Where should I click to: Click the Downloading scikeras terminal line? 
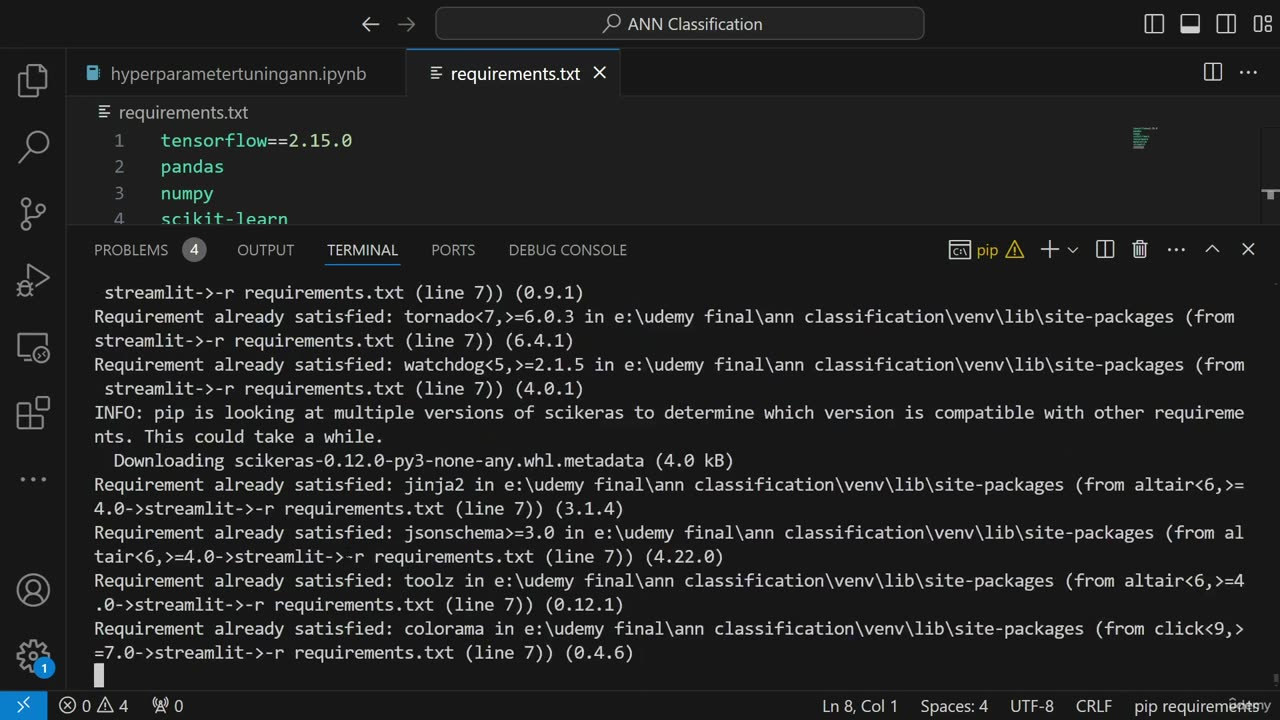pyautogui.click(x=423, y=461)
